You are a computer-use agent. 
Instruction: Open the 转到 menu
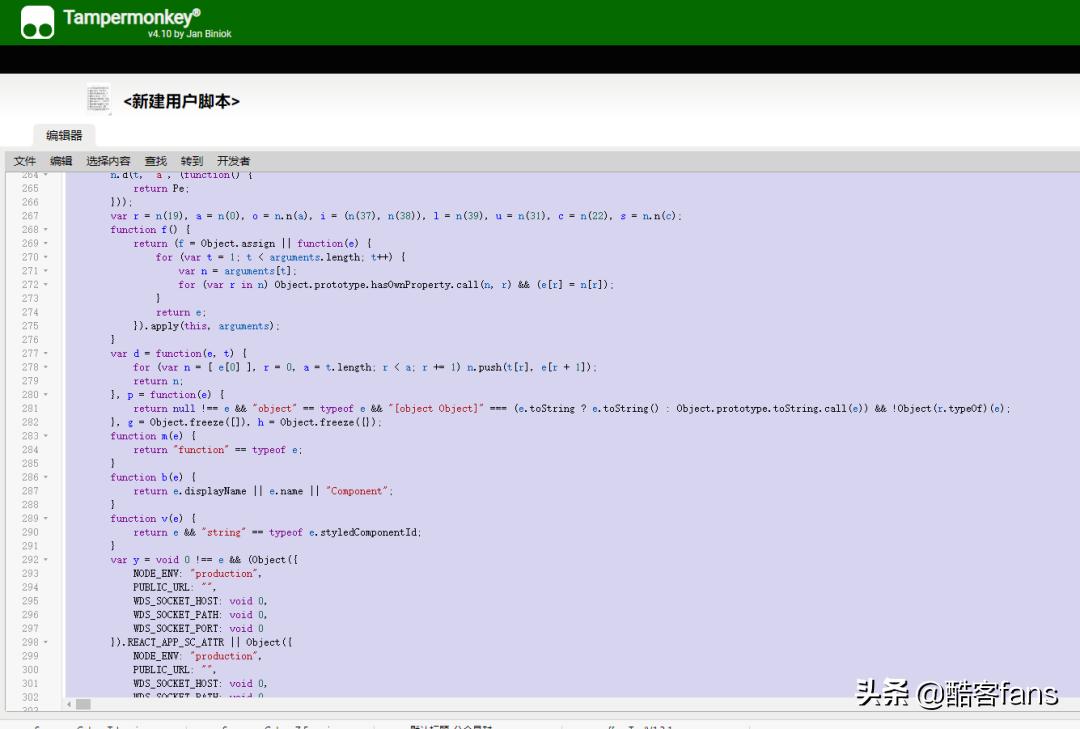pos(192,161)
